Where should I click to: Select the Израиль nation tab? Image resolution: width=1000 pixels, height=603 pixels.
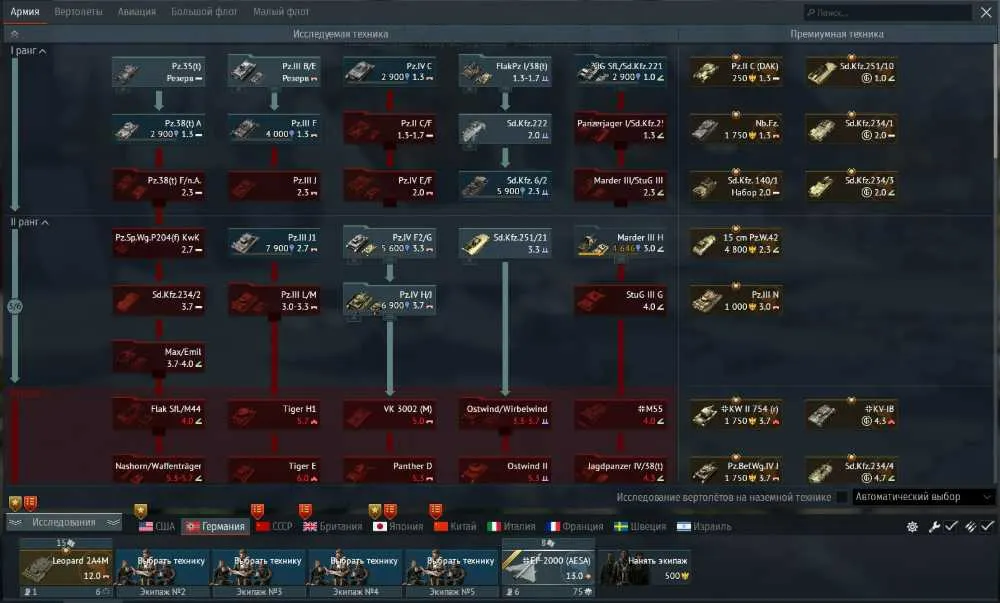pos(703,527)
